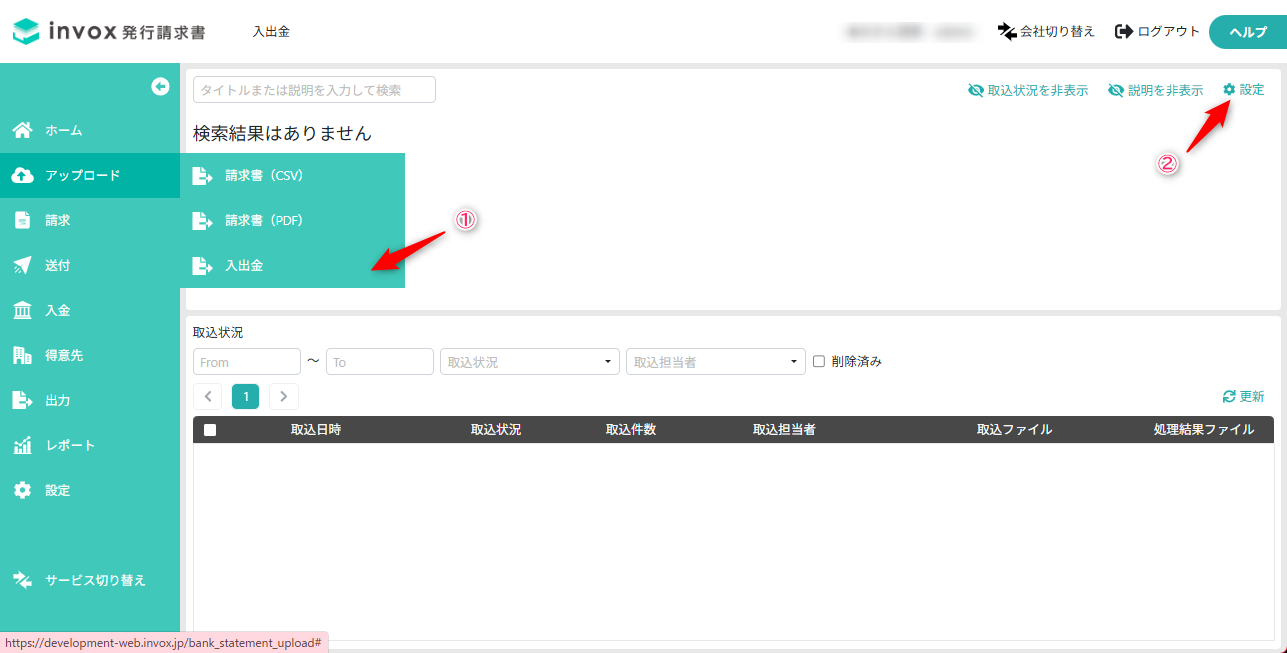Click the 得意先 building icon
Screen dimensions: 1287x653
point(22,355)
